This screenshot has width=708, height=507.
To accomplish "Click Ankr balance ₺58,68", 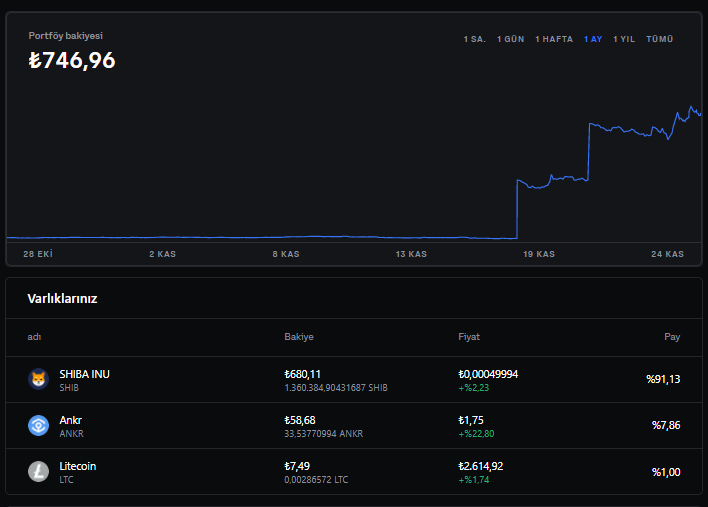I will click(300, 420).
